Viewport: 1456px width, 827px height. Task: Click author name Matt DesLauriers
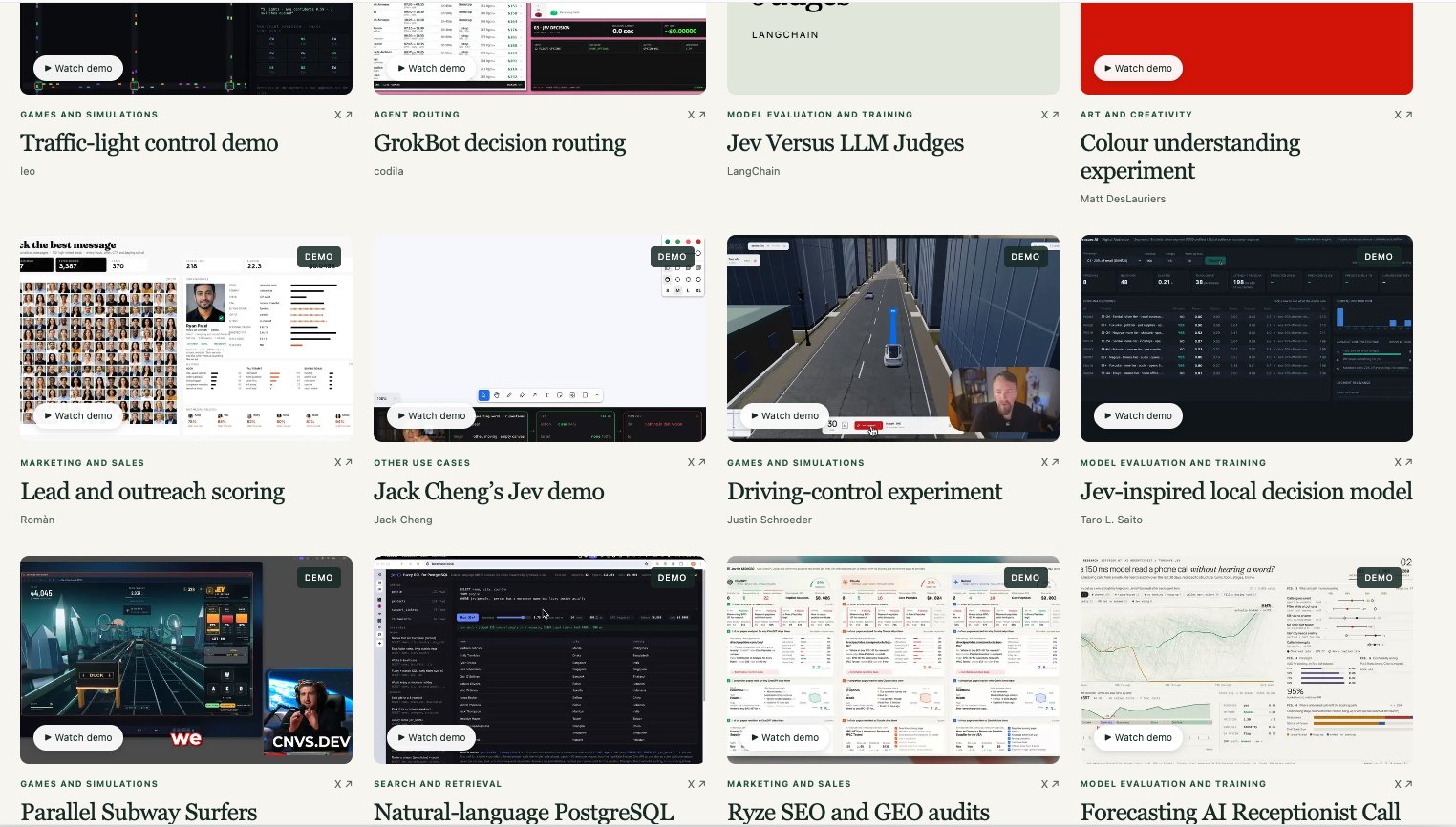1123,199
